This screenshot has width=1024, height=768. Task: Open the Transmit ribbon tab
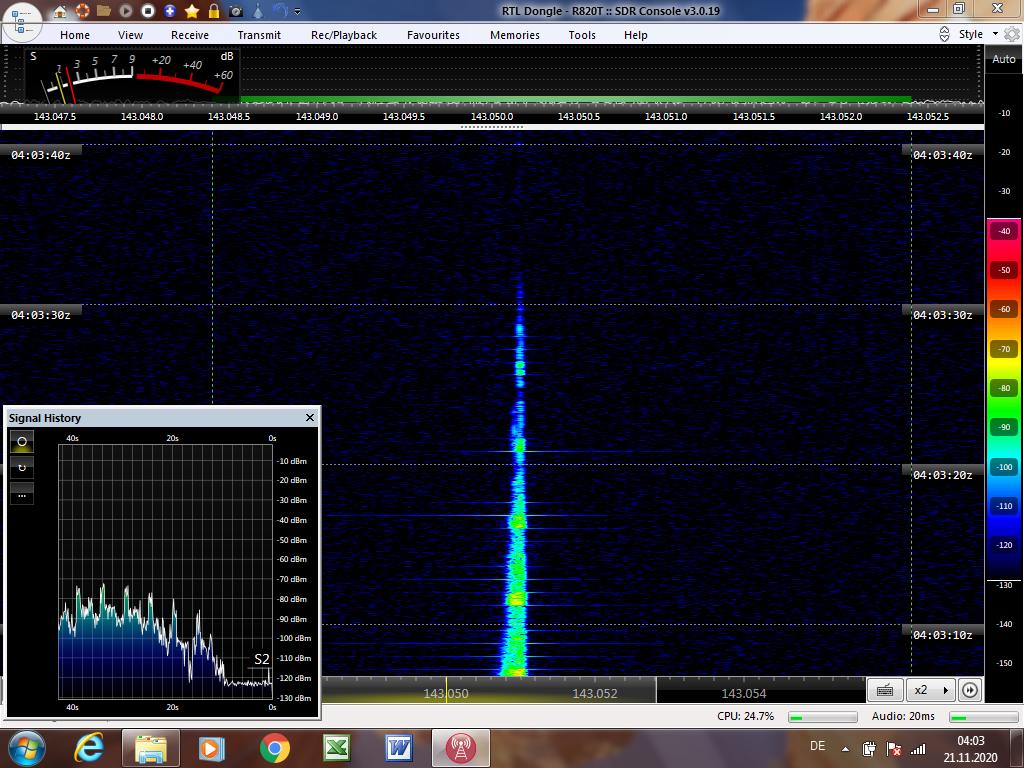coord(259,35)
